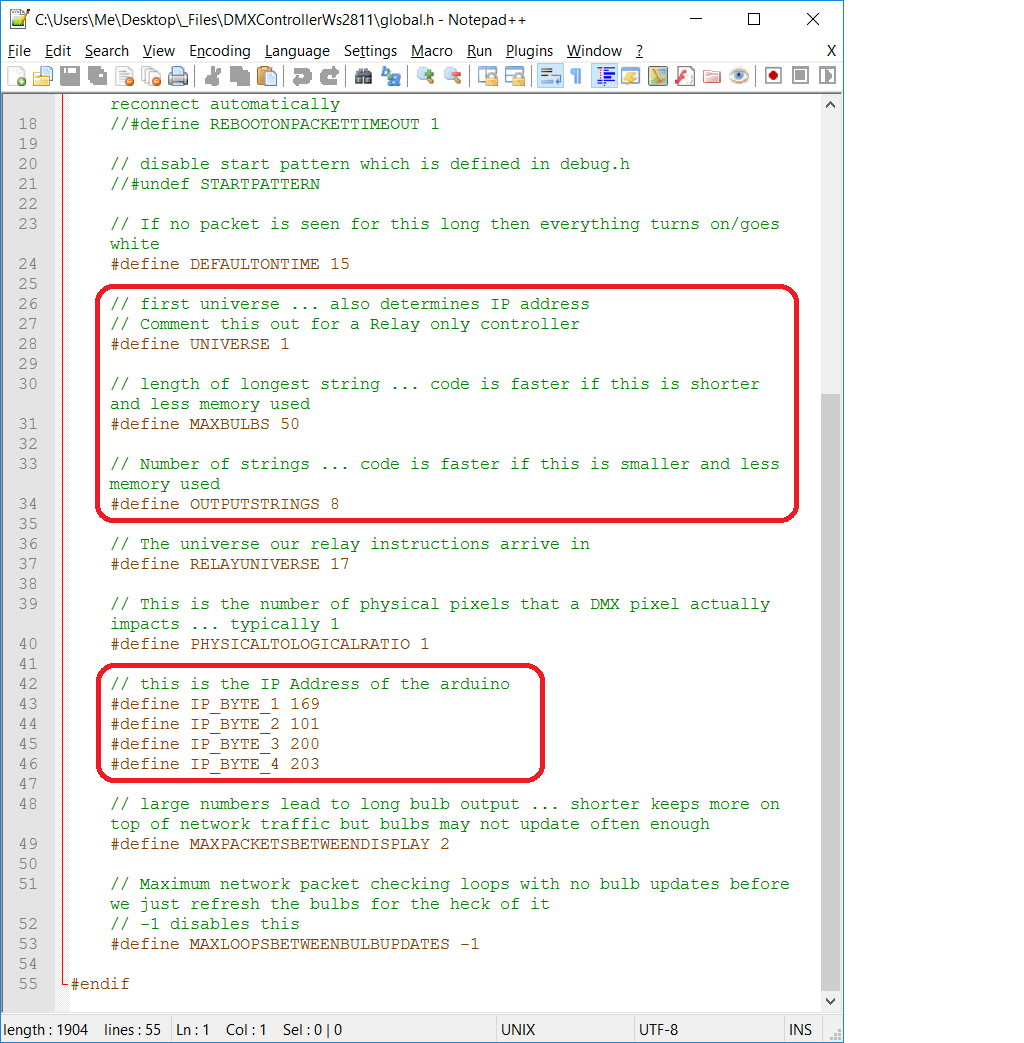1024x1043 pixels.
Task: Click the Zoom Out magnifier icon
Action: click(452, 76)
